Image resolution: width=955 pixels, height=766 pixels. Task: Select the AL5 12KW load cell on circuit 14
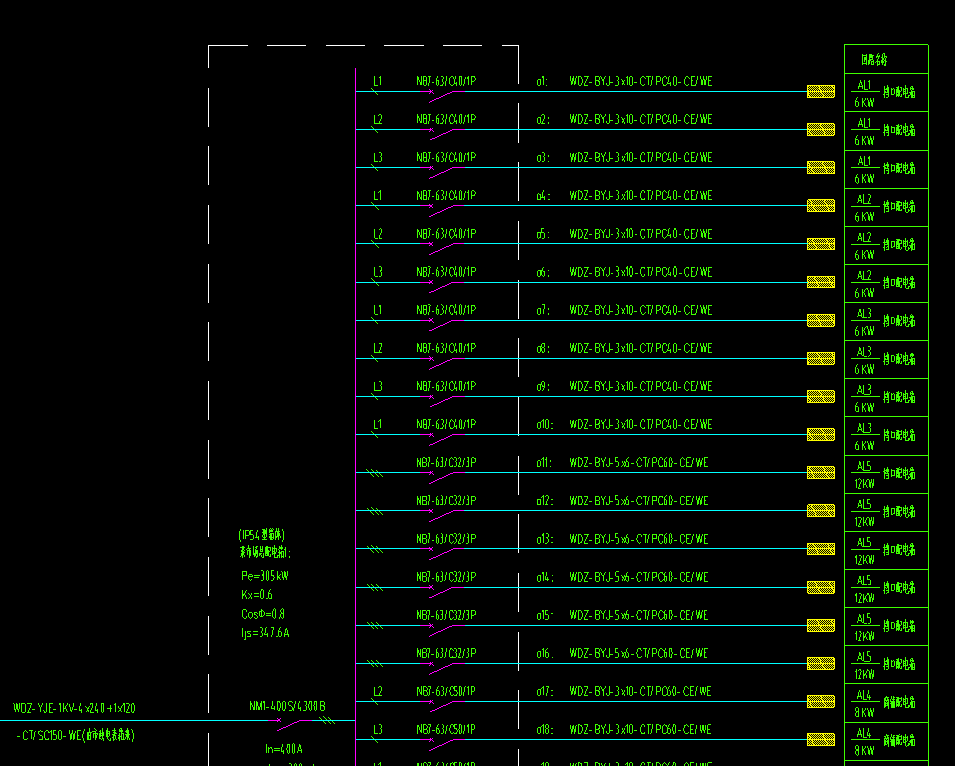[886, 589]
